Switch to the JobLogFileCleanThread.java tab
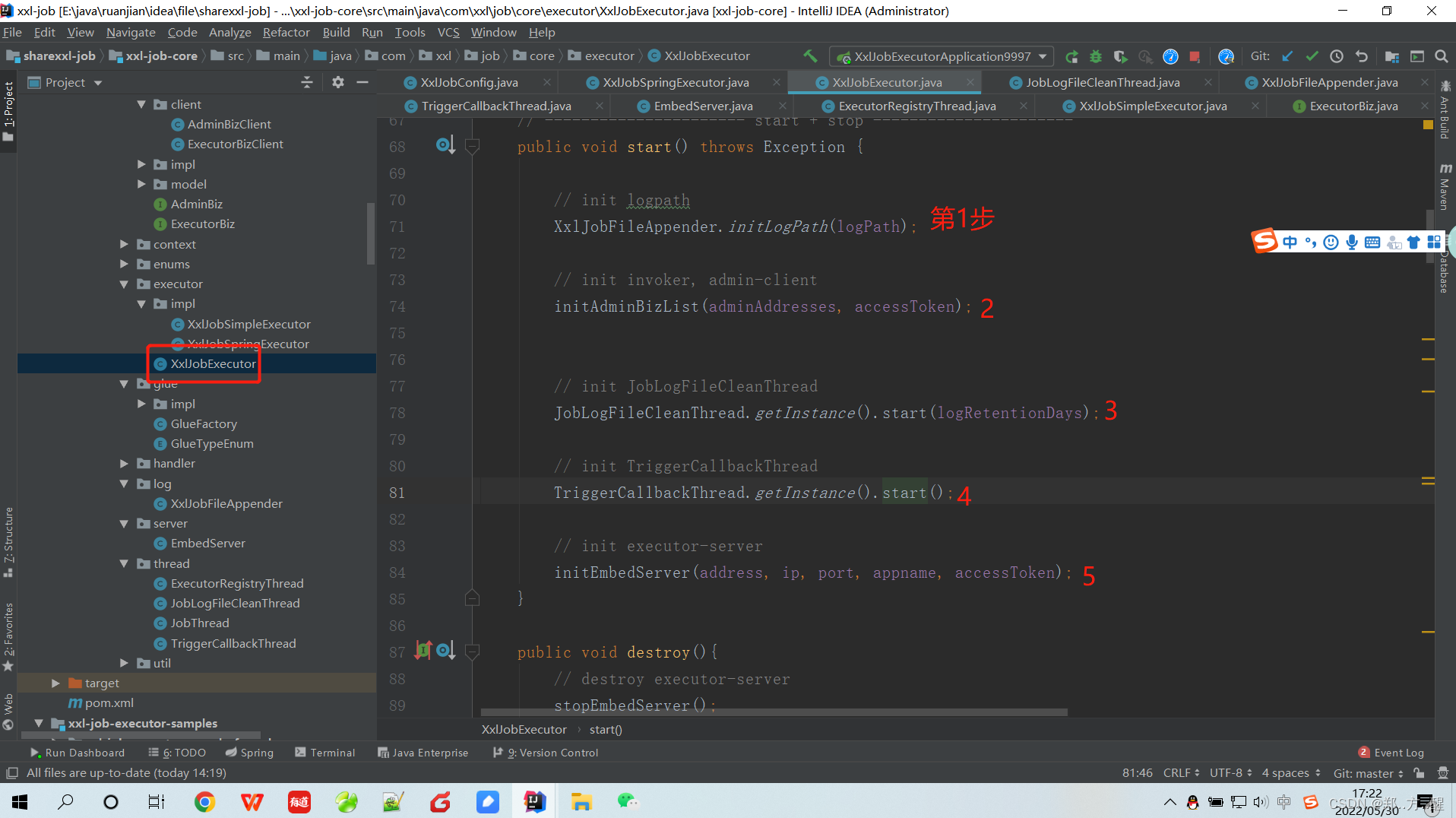 point(1103,82)
